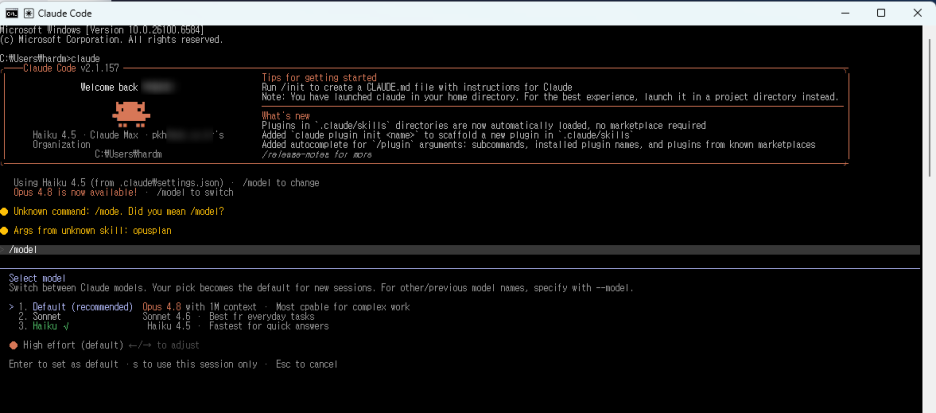The image size is (936, 413).
Task: Click the /model command input line
Action: click(x=460, y=249)
